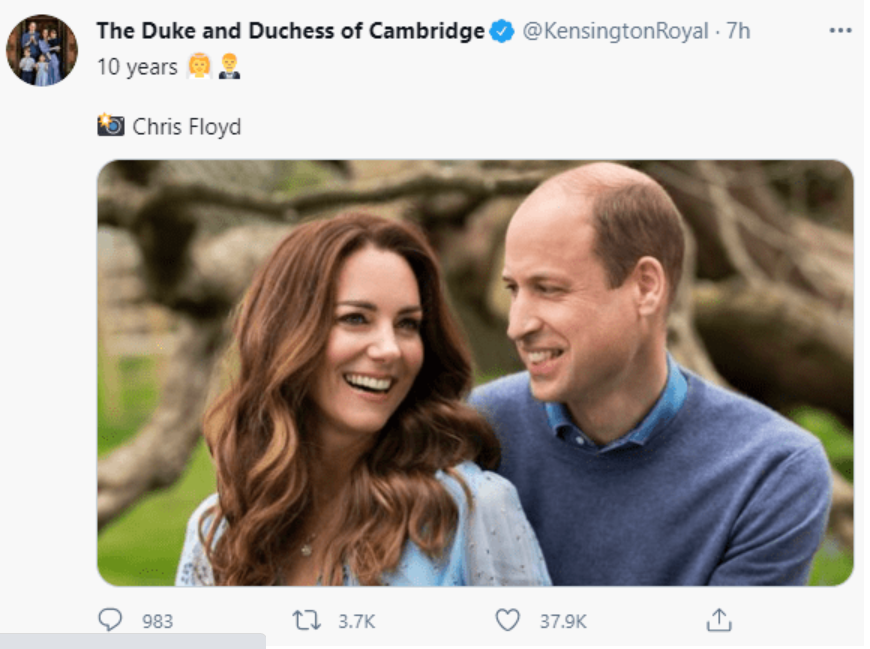Viewport: 870px width, 649px height.
Task: Click the blue verified badge
Action: (x=502, y=31)
